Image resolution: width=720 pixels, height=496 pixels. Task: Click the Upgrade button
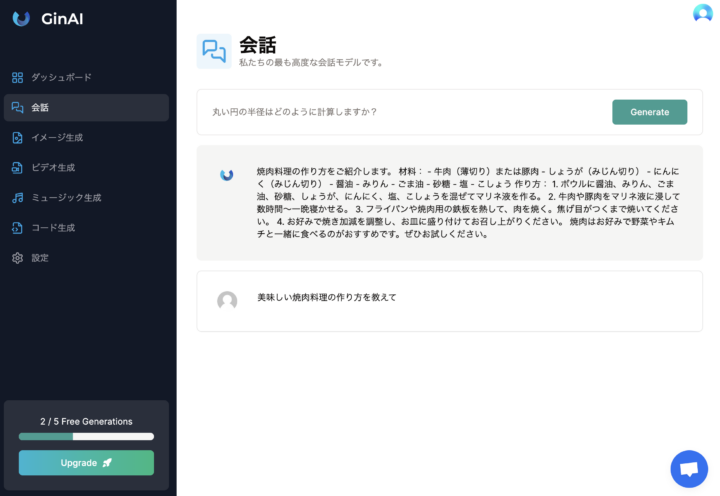coord(86,462)
